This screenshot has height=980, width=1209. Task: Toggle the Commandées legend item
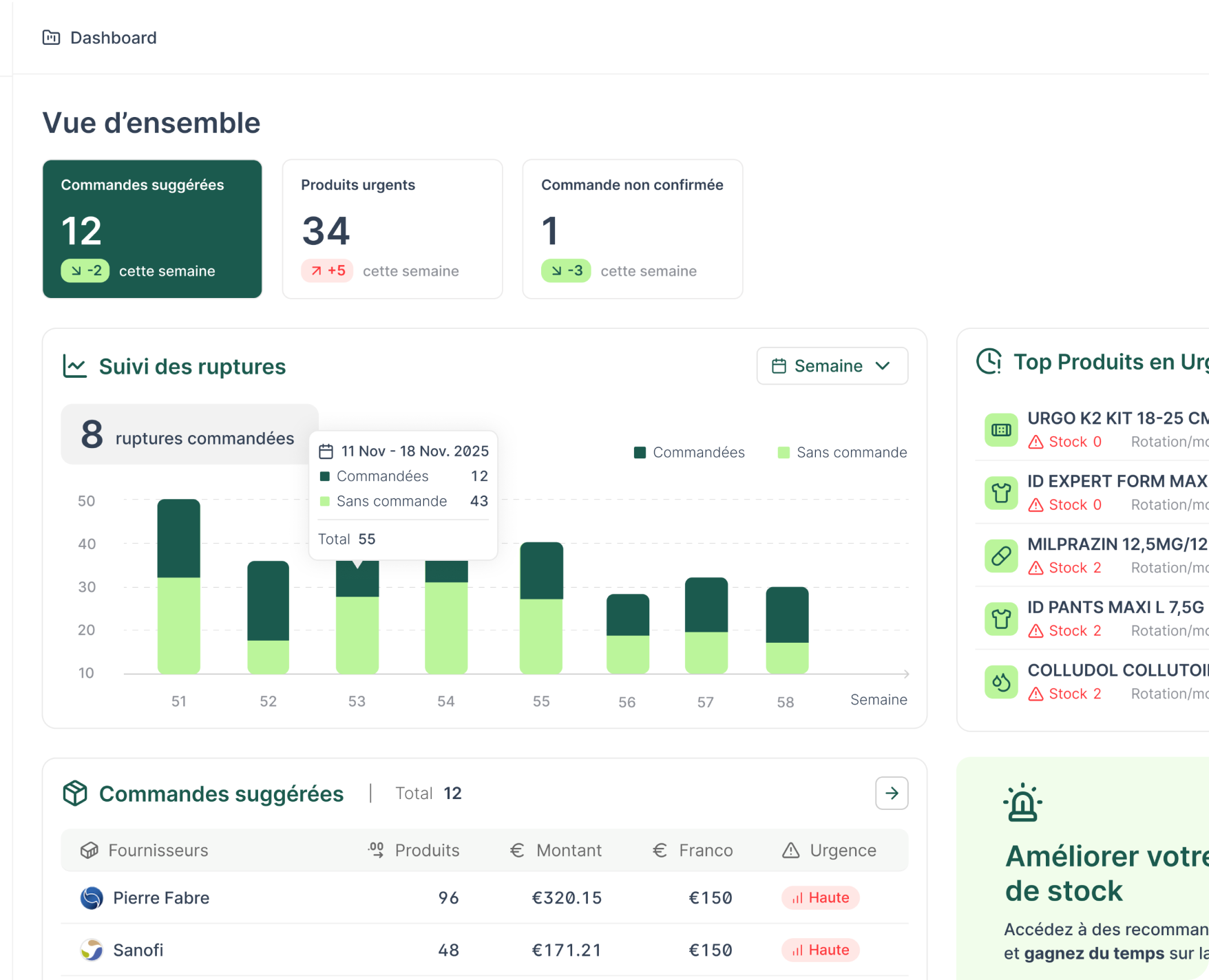688,452
